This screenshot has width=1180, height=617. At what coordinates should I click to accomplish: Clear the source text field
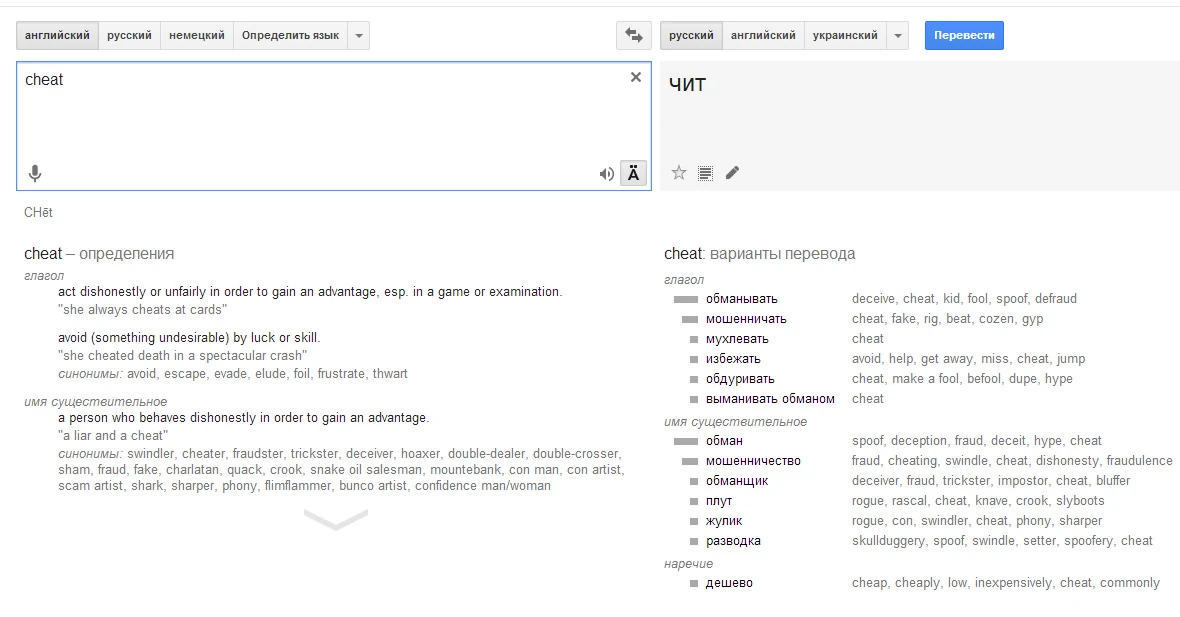coord(635,78)
